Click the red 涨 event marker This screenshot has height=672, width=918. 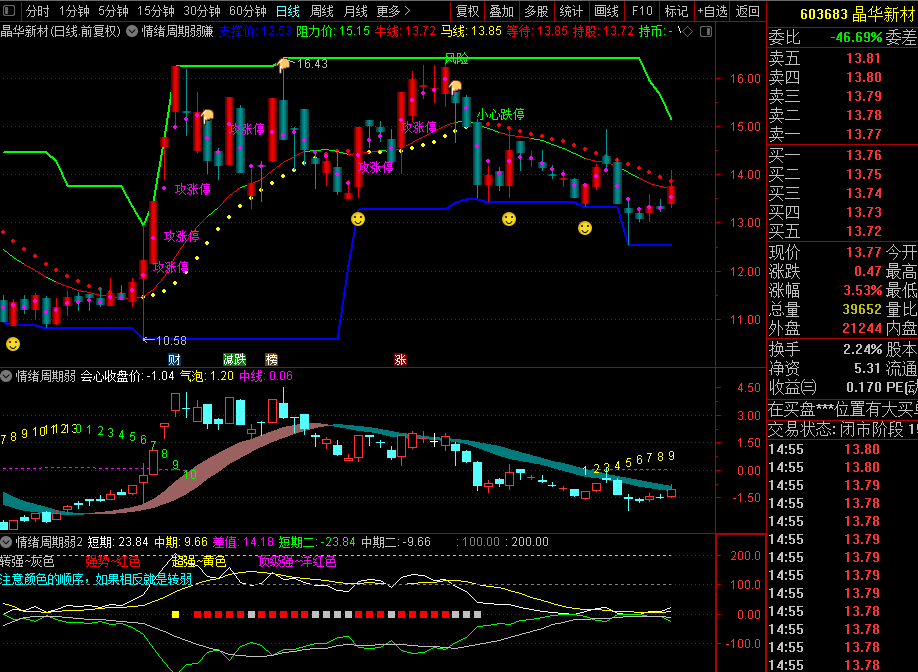(400, 359)
